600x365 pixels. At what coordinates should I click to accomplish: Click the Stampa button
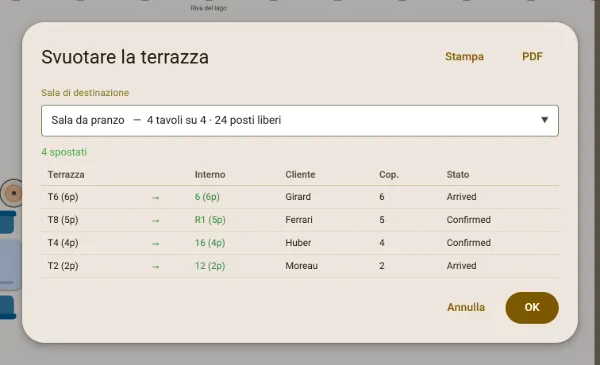pyautogui.click(x=464, y=57)
